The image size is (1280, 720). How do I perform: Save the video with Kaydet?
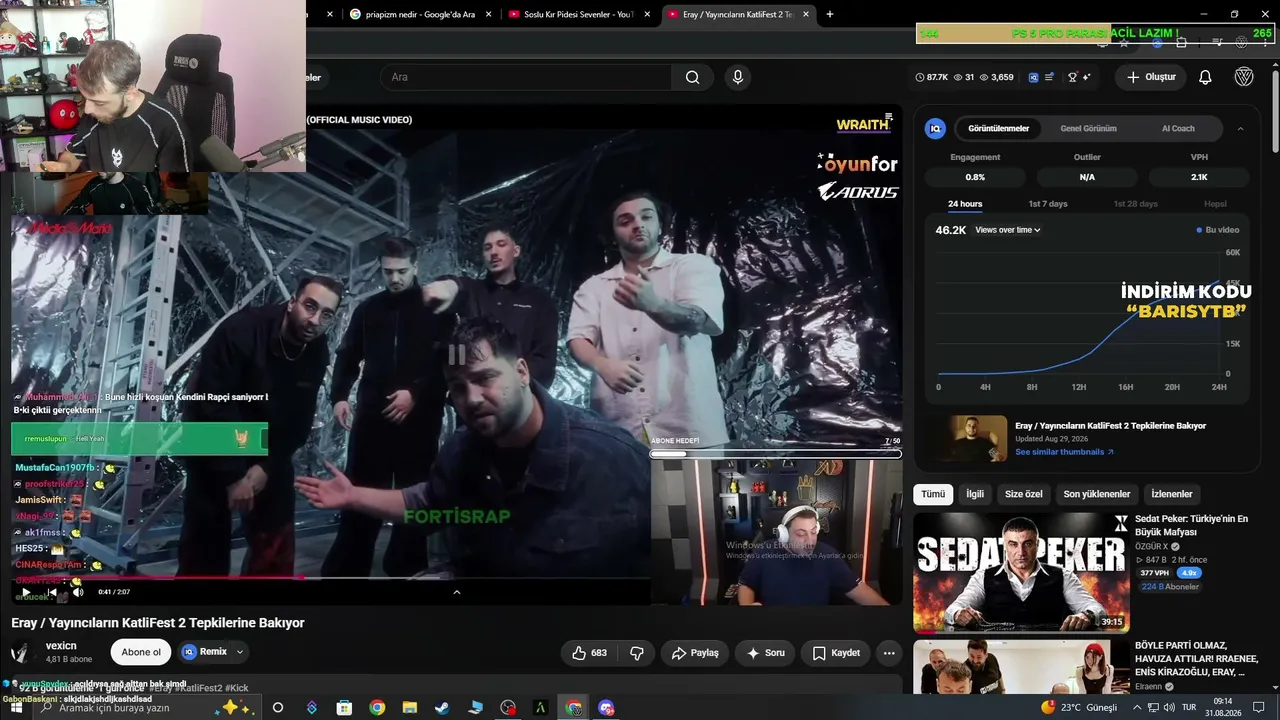pos(836,653)
